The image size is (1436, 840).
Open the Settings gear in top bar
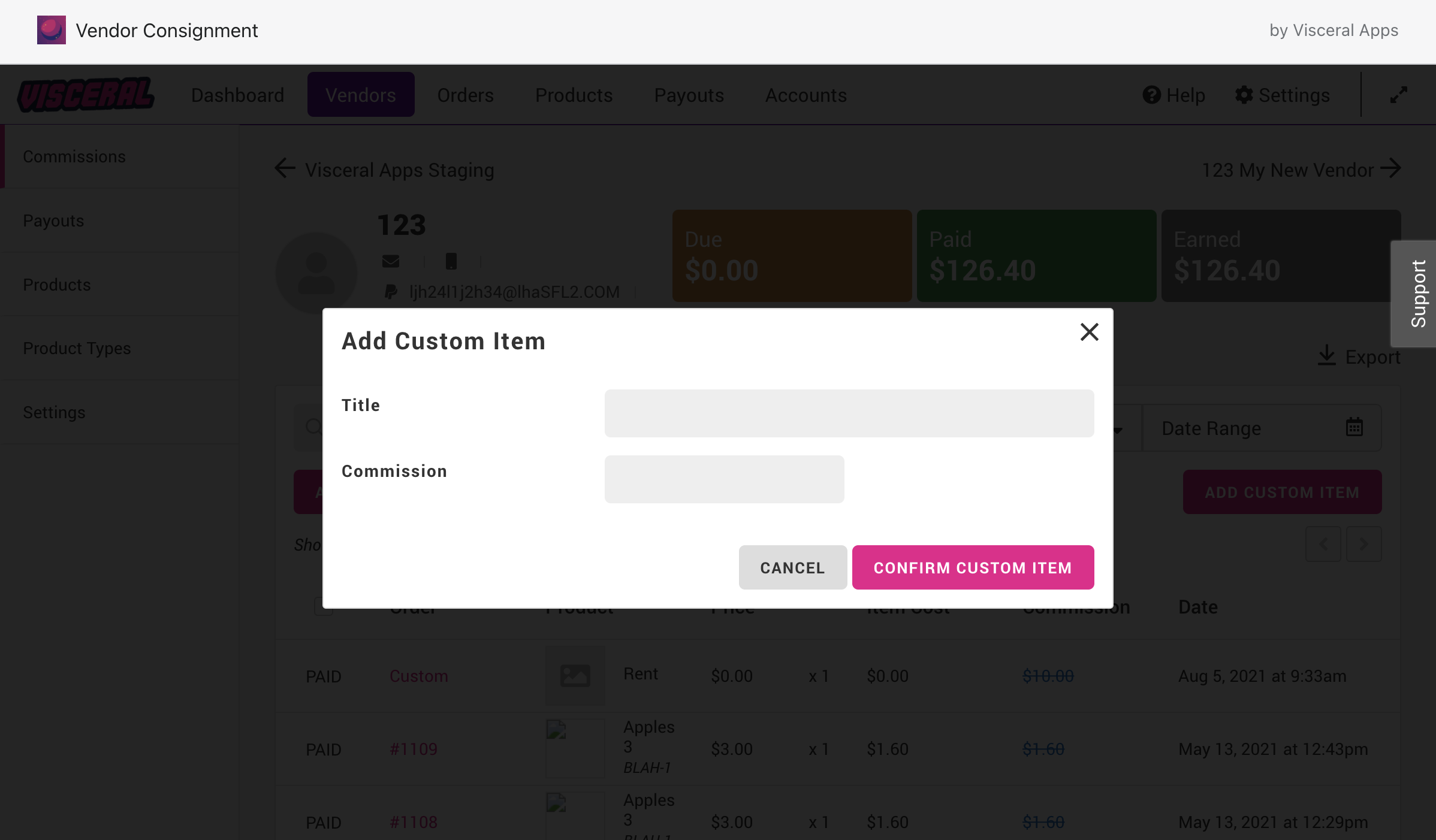click(1244, 95)
